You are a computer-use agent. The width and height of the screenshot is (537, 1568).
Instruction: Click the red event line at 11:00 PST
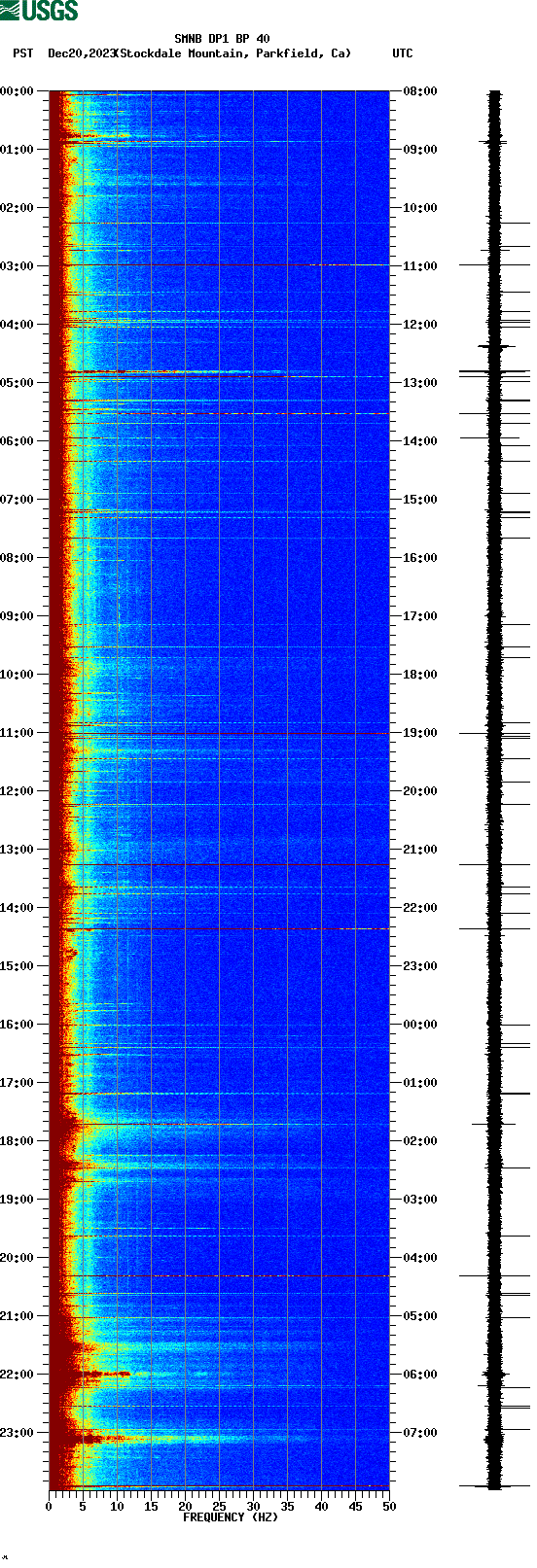[219, 733]
